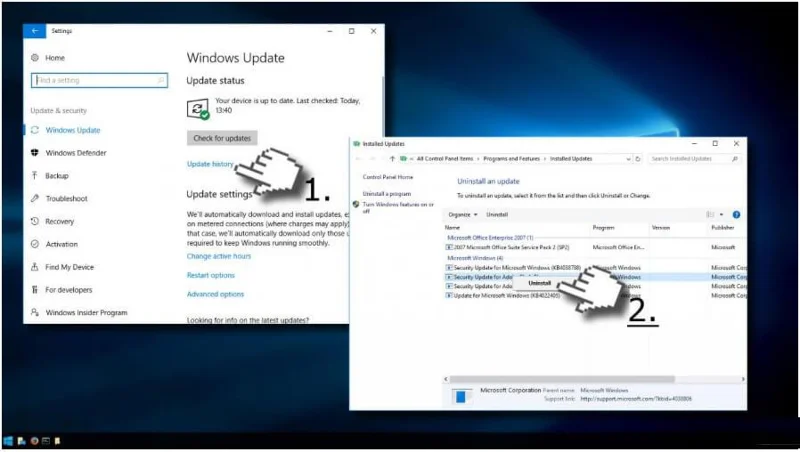Collapse the Microsoft Office Enterprise 2007 group

click(490, 238)
